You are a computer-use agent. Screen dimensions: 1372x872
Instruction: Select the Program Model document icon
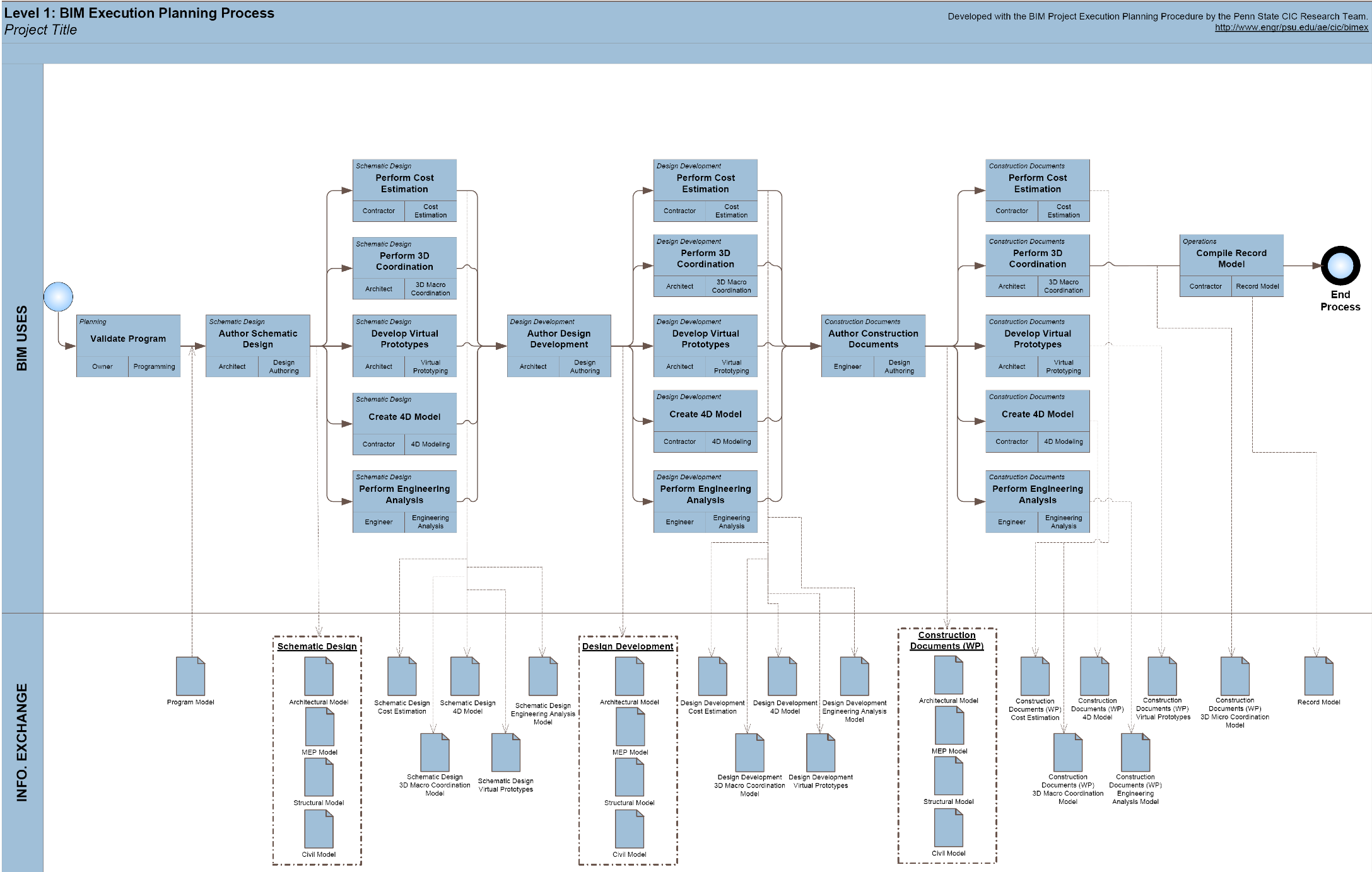point(190,676)
